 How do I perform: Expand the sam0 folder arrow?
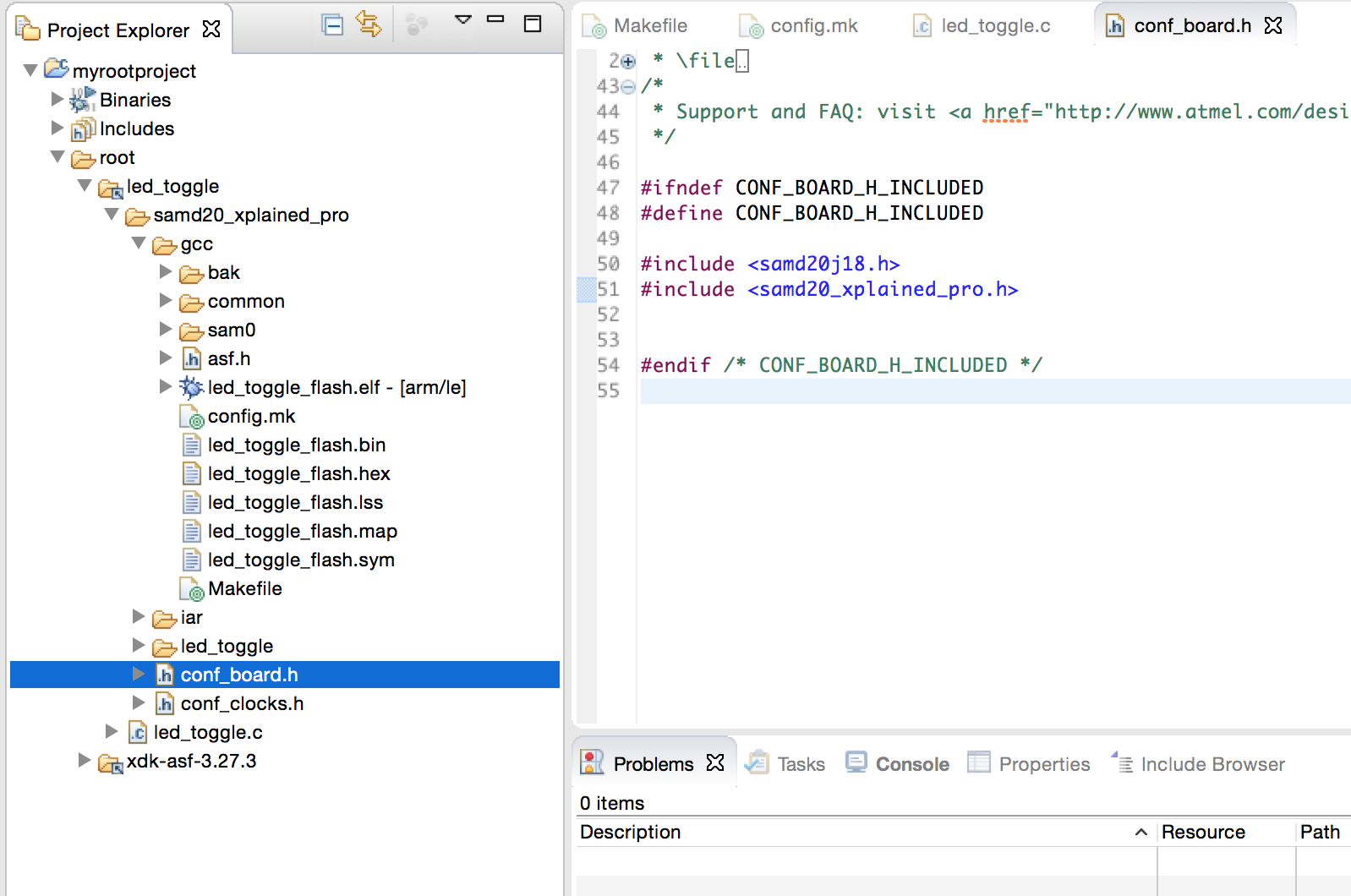click(x=165, y=329)
